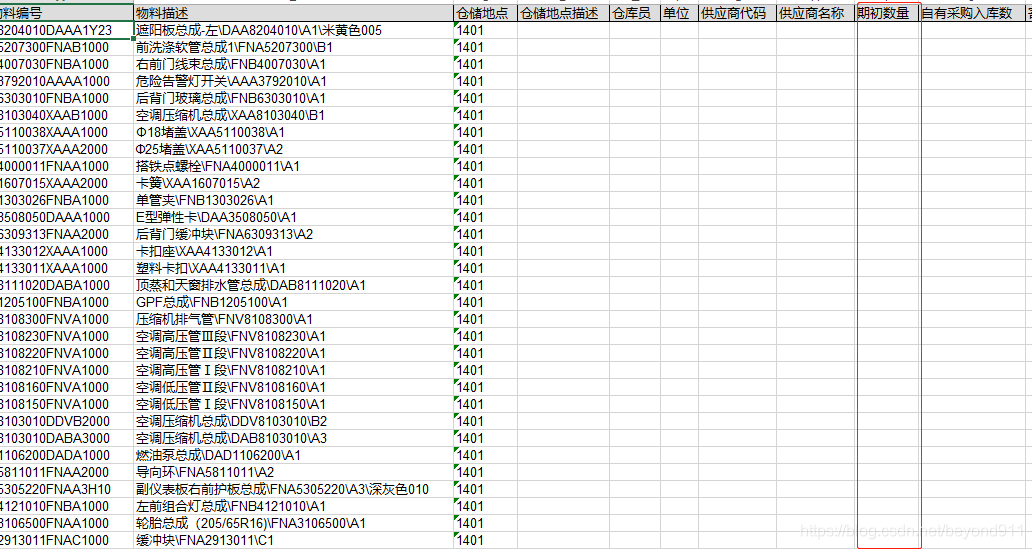Screen dimensions: 1032x549
Task: Click the 空调压缩机总成\DDV8103010\B2 cell
Action: point(294,421)
